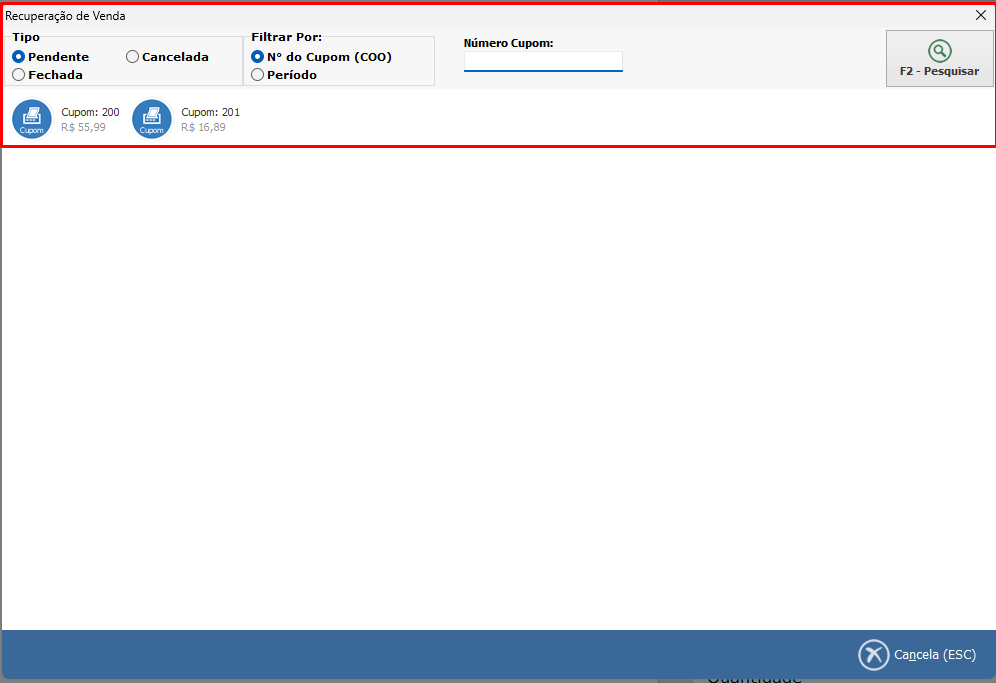Click the Cancela (ESC) text
Screen dimensions: 996x683
pos(935,655)
